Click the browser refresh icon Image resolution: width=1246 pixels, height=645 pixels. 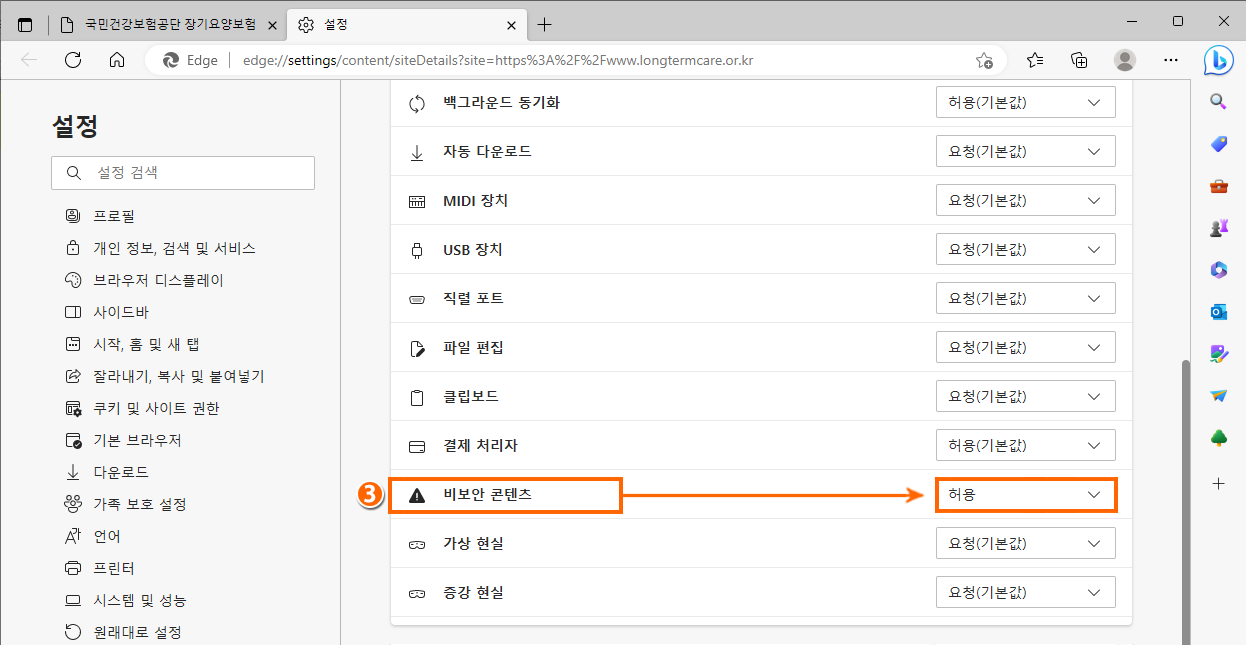click(72, 60)
